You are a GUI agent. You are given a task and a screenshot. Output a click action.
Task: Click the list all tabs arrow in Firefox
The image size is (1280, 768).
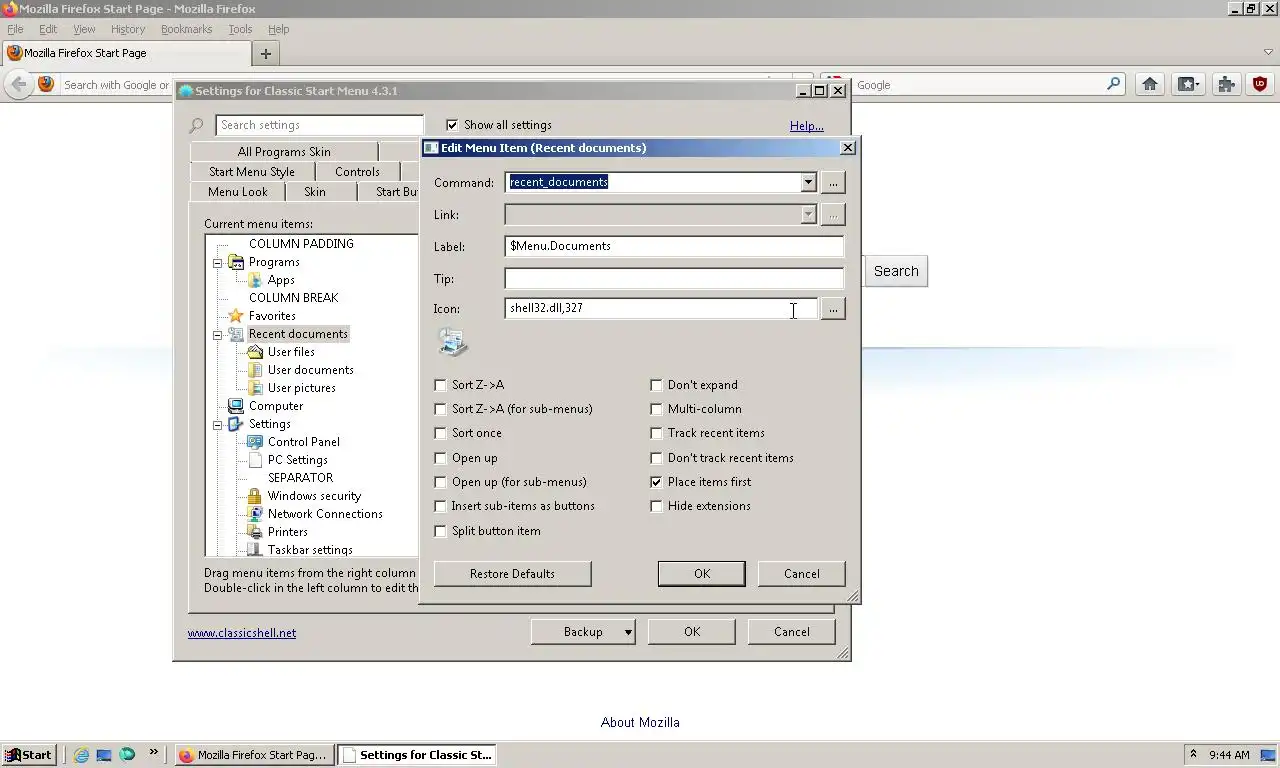pyautogui.click(x=1268, y=53)
